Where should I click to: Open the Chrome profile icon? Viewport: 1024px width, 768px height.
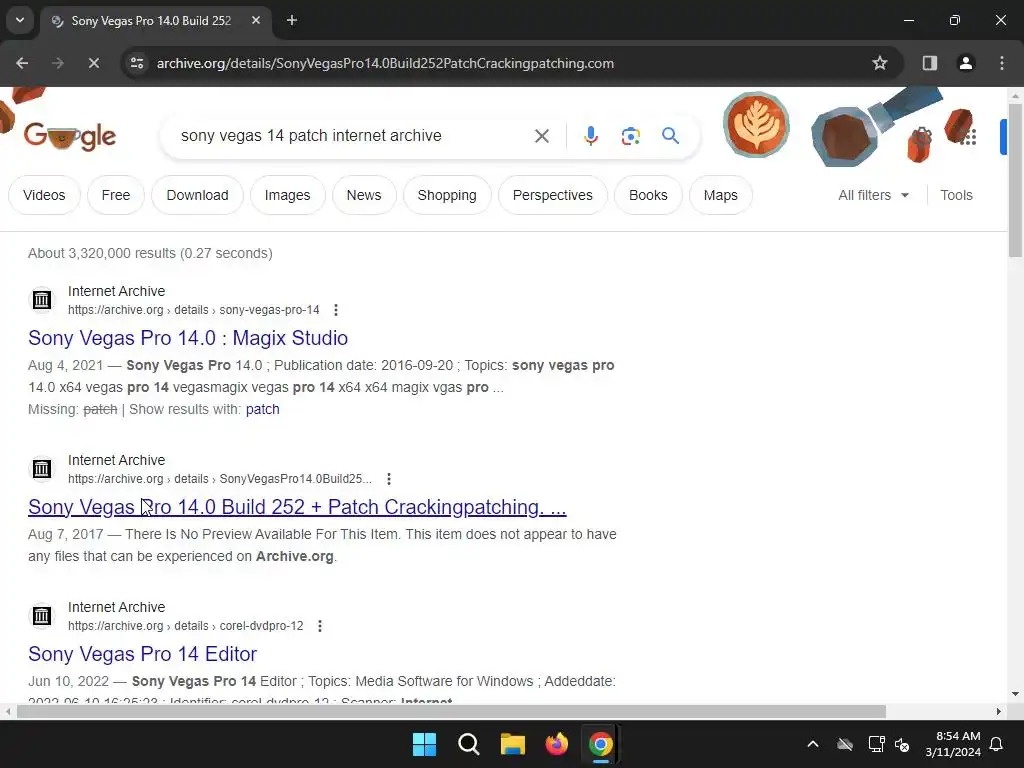966,63
